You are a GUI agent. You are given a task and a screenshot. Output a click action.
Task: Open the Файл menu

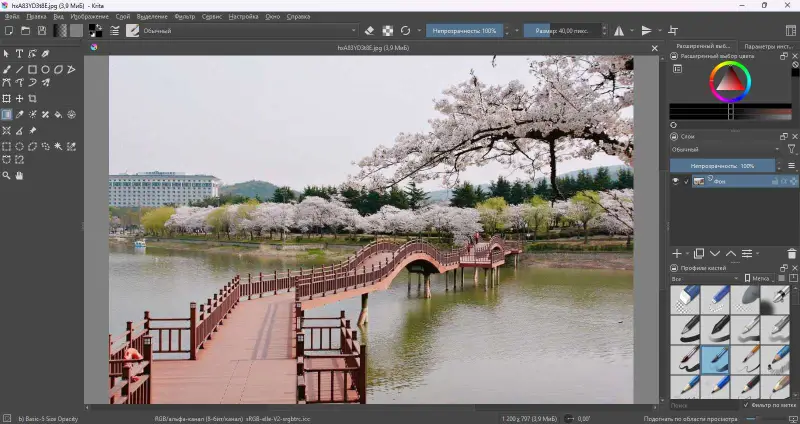(x=12, y=16)
